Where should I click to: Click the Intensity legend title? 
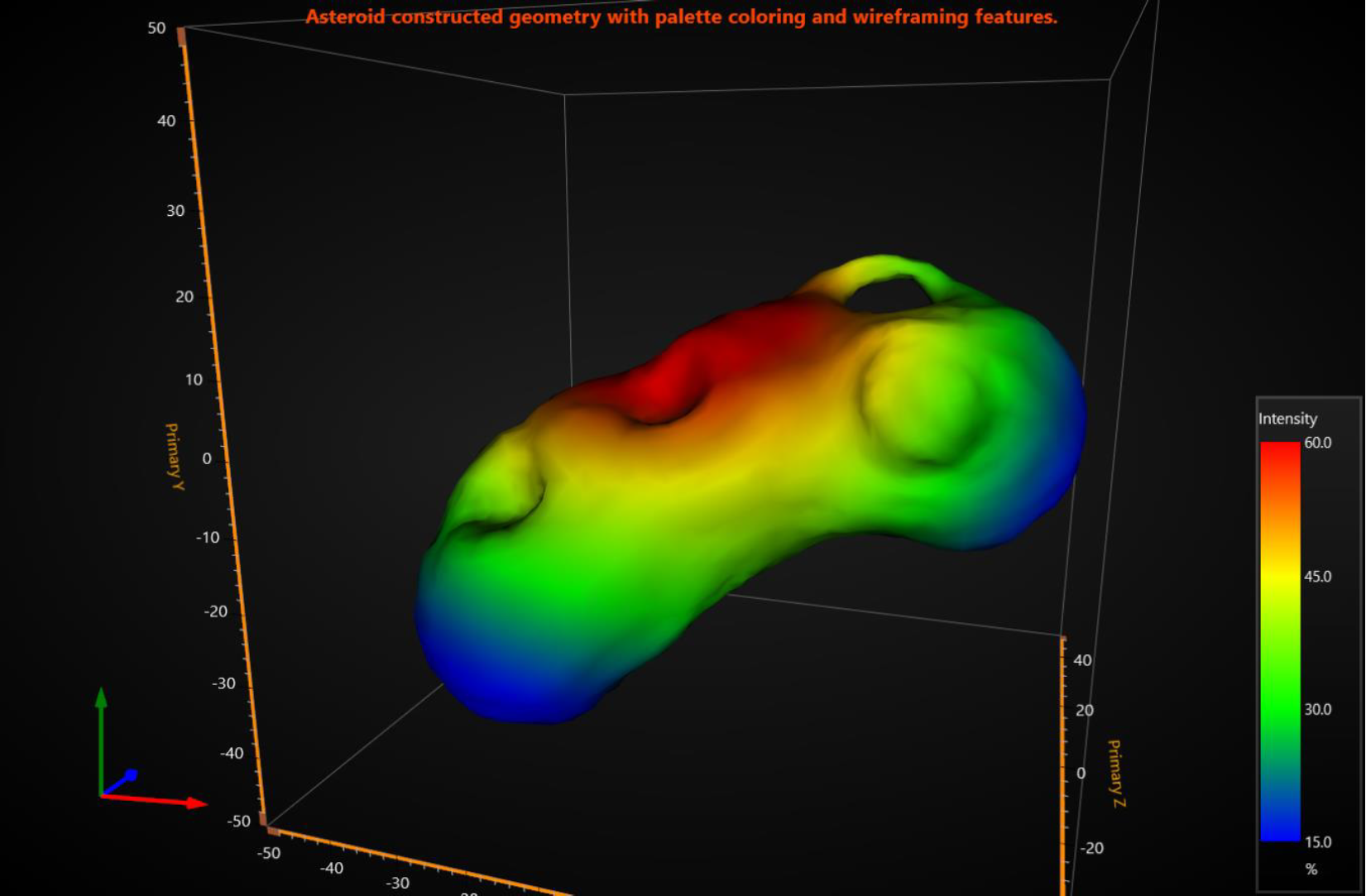tap(1287, 419)
